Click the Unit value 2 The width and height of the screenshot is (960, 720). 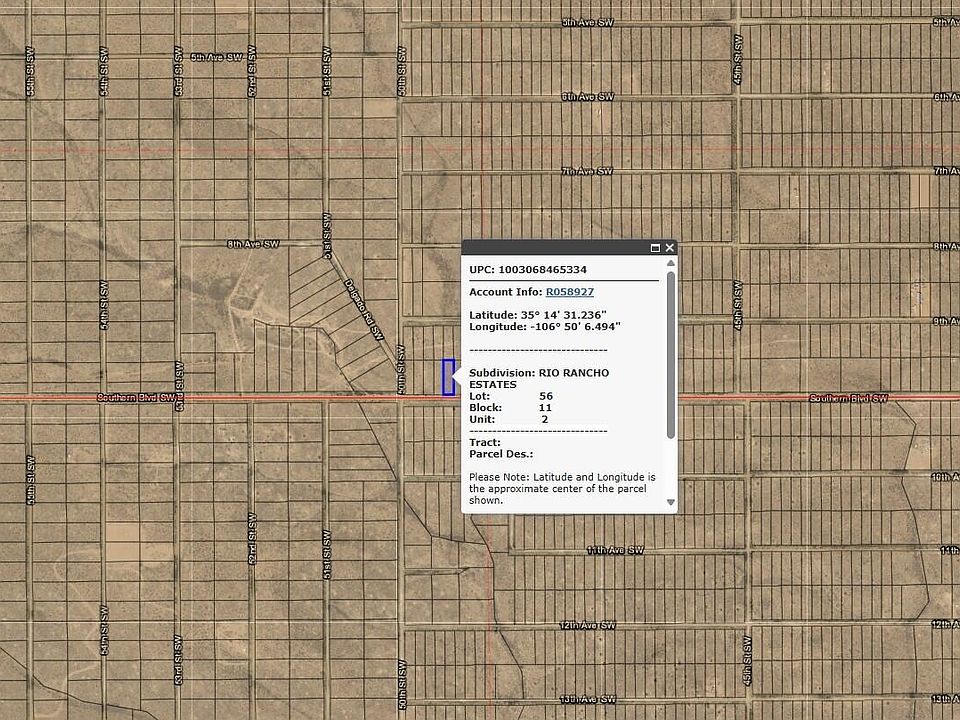click(x=545, y=419)
